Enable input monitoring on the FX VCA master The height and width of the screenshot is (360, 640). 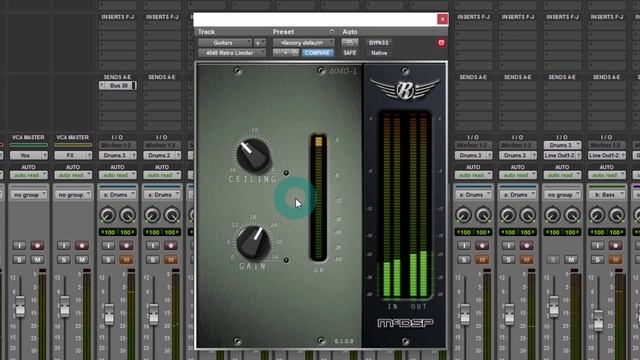(x=64, y=245)
